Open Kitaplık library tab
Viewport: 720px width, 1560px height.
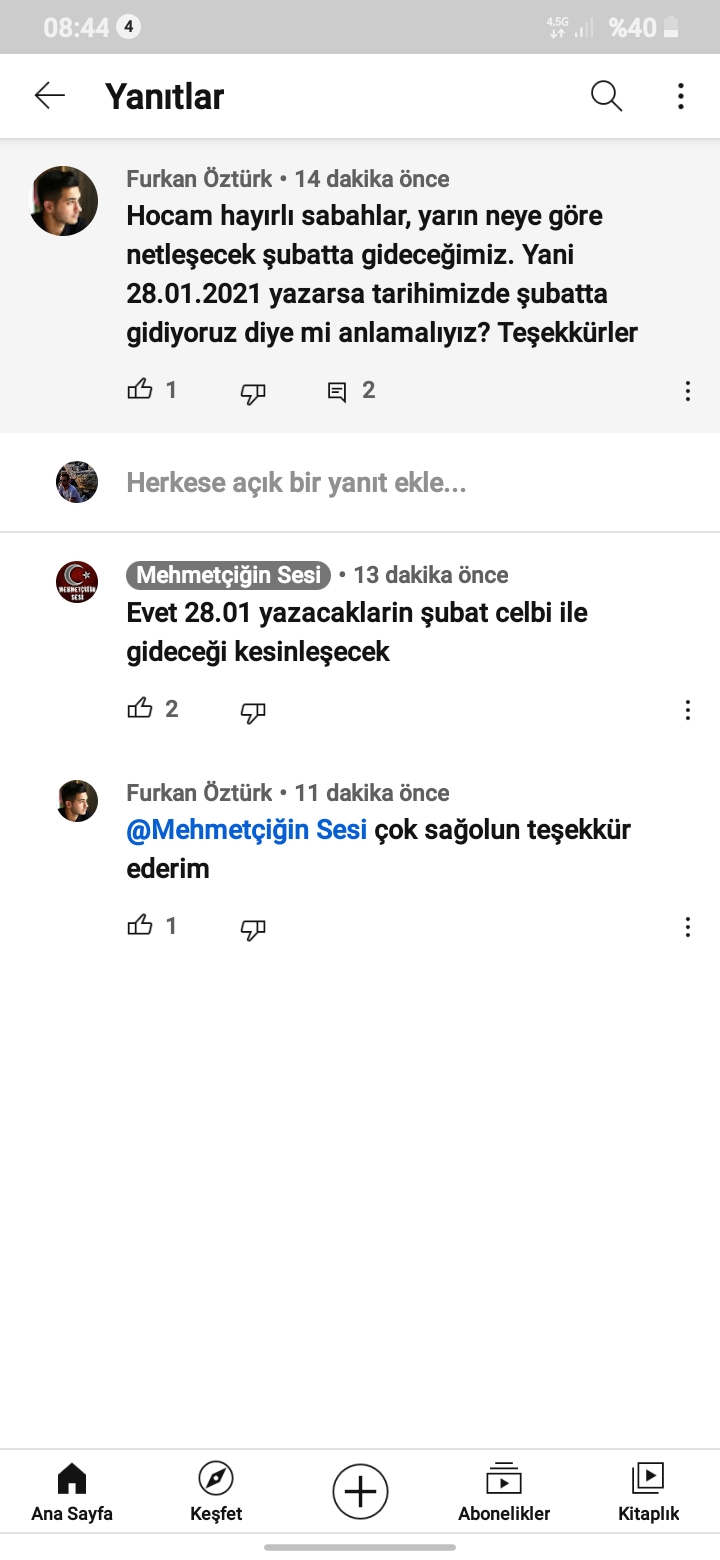pos(648,1492)
